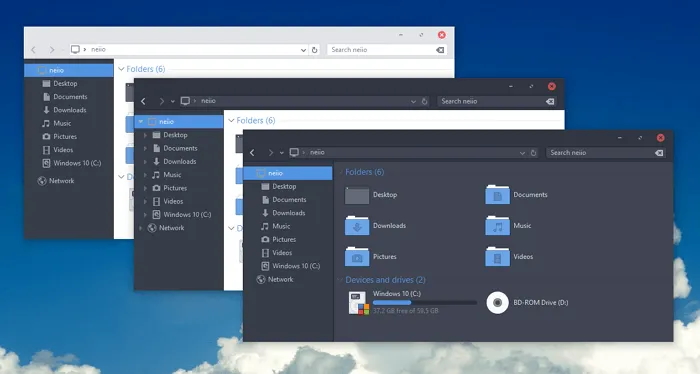
Task: Open address history dropdown in front window
Action: point(522,153)
